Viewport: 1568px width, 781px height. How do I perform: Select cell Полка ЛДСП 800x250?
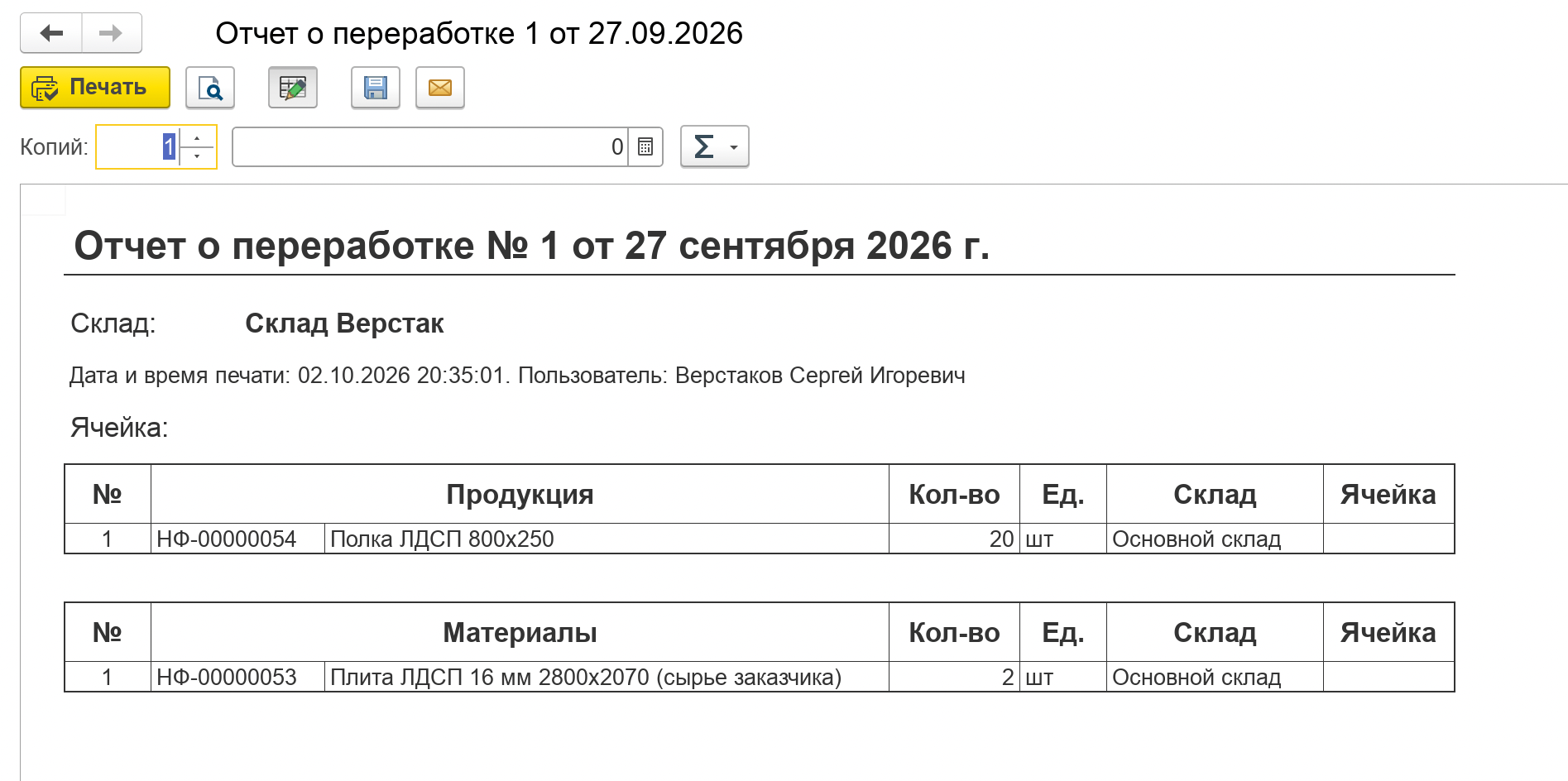click(607, 539)
